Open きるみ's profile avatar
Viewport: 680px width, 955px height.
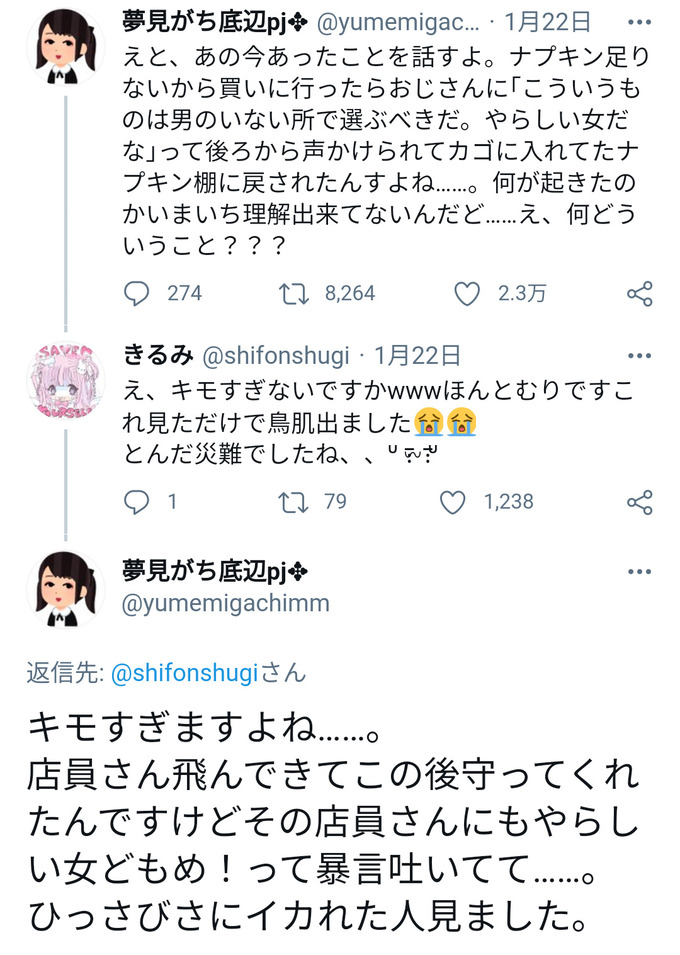(65, 380)
